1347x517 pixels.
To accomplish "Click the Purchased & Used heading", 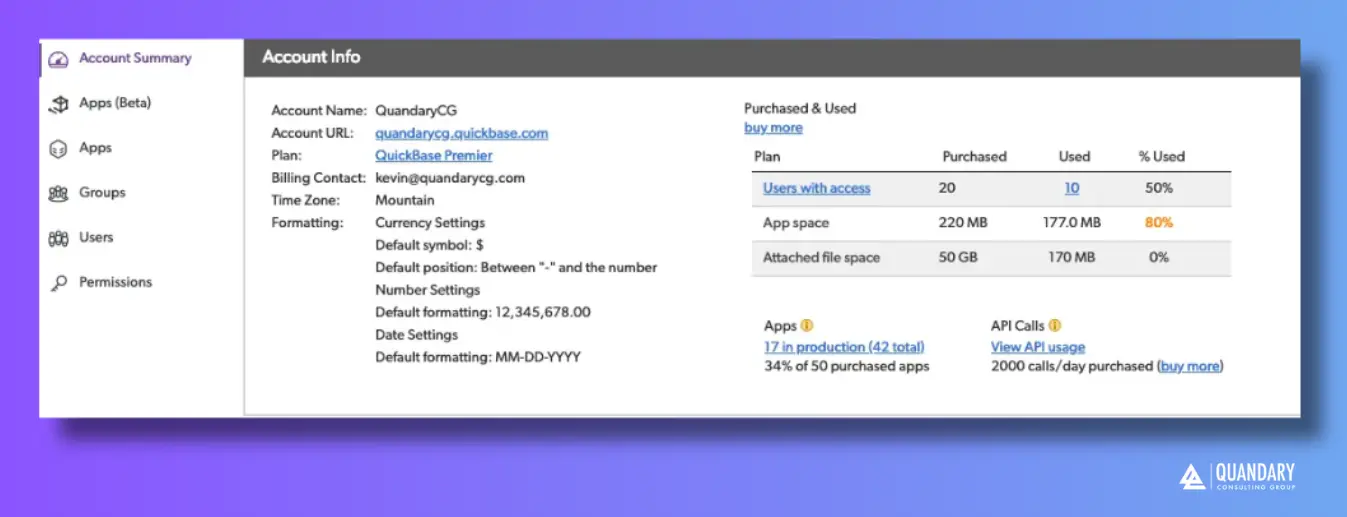I will point(800,108).
